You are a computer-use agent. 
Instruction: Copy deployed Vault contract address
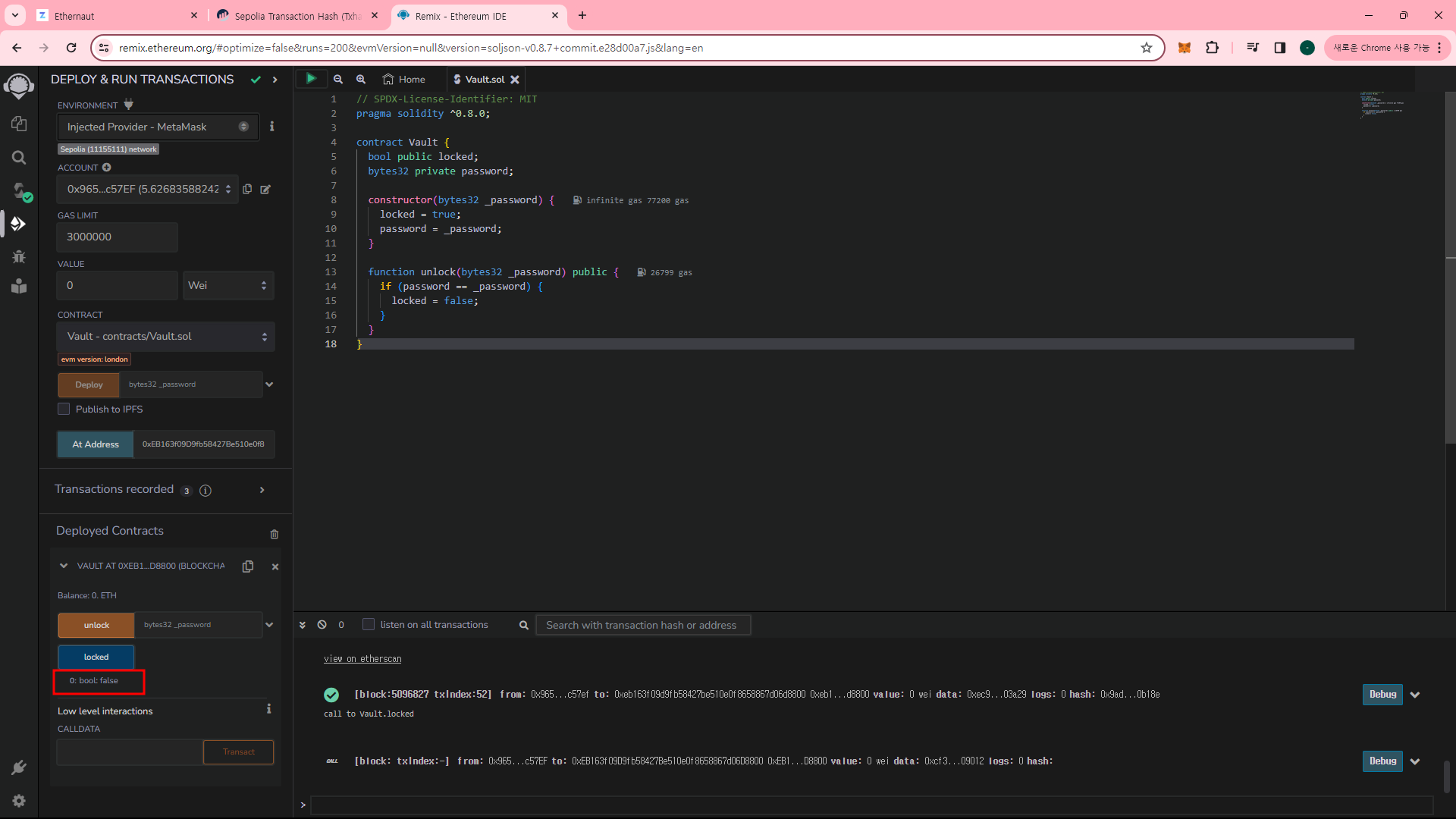point(248,566)
